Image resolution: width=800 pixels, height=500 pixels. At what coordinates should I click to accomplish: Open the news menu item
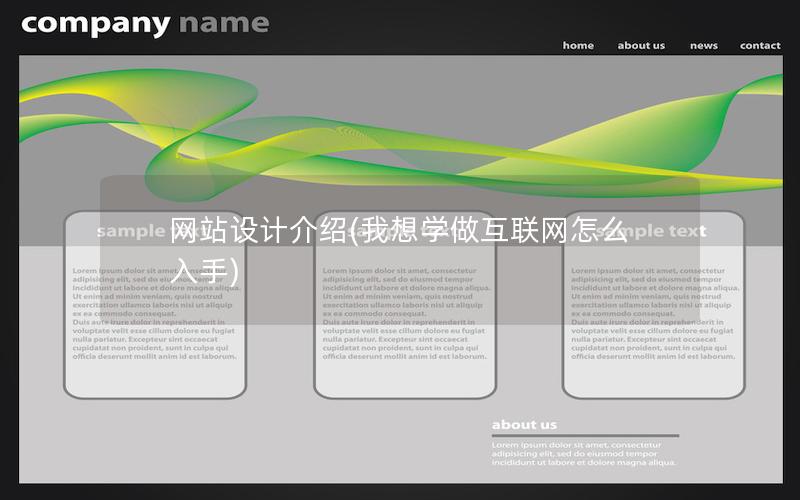704,45
